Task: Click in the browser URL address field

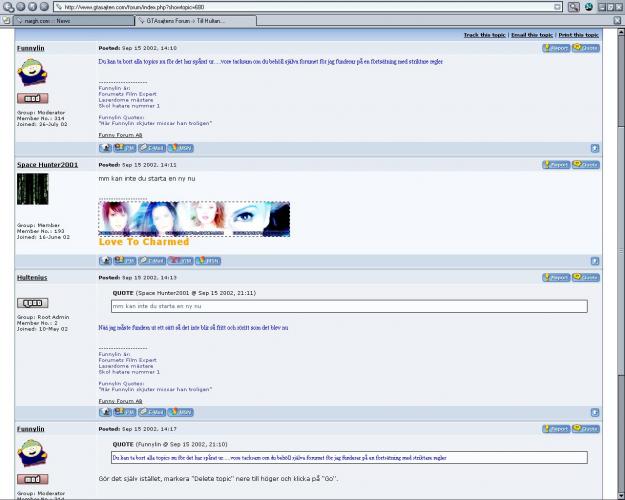Action: coord(300,6)
